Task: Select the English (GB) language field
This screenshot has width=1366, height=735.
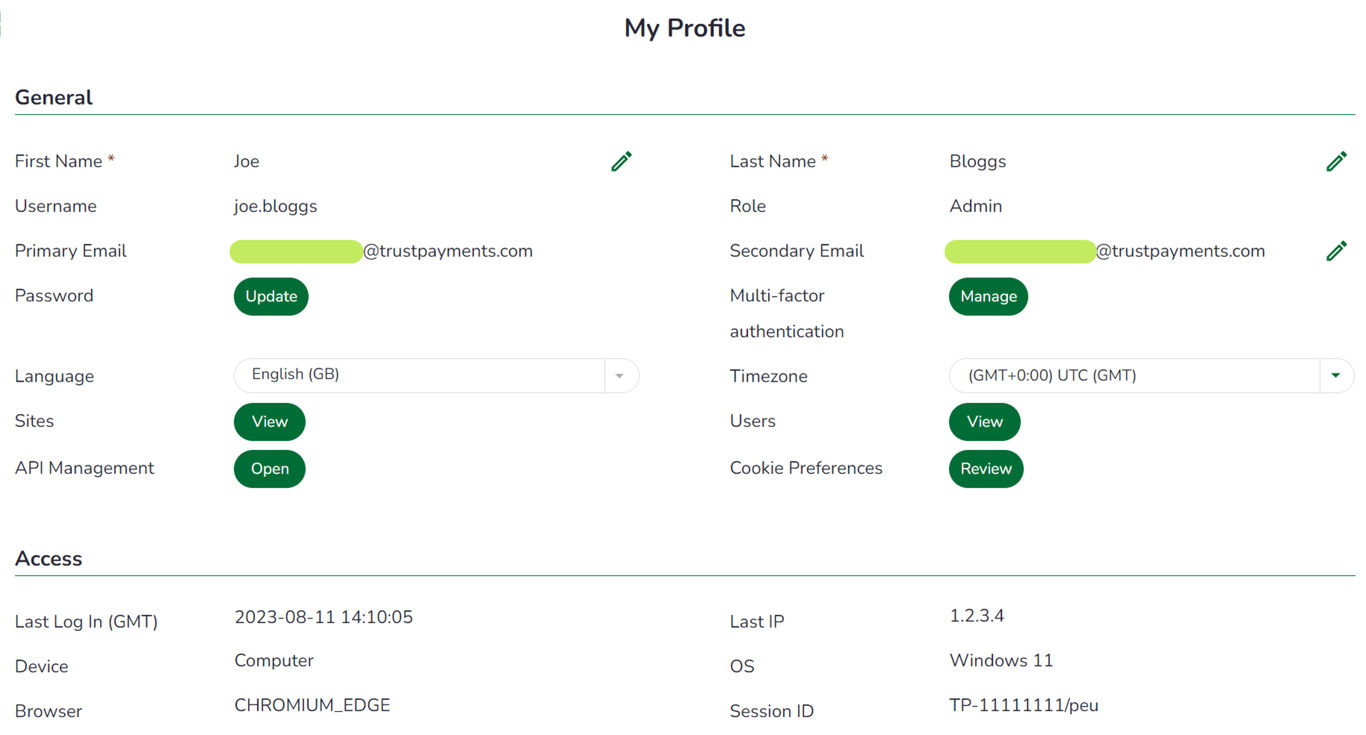Action: pyautogui.click(x=420, y=375)
